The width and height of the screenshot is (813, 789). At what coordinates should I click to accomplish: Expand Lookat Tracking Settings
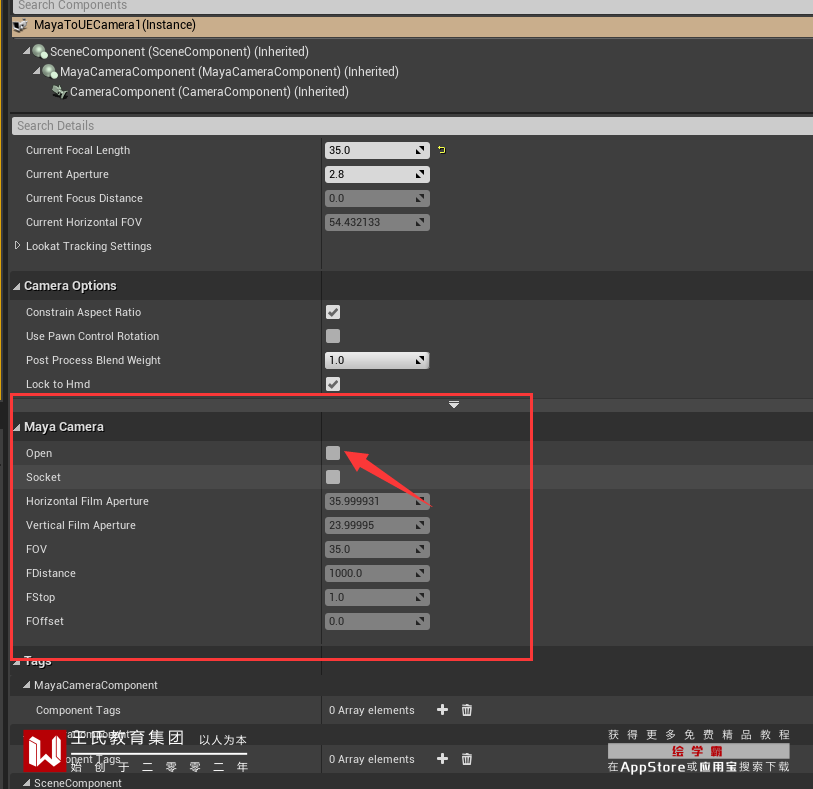18,246
